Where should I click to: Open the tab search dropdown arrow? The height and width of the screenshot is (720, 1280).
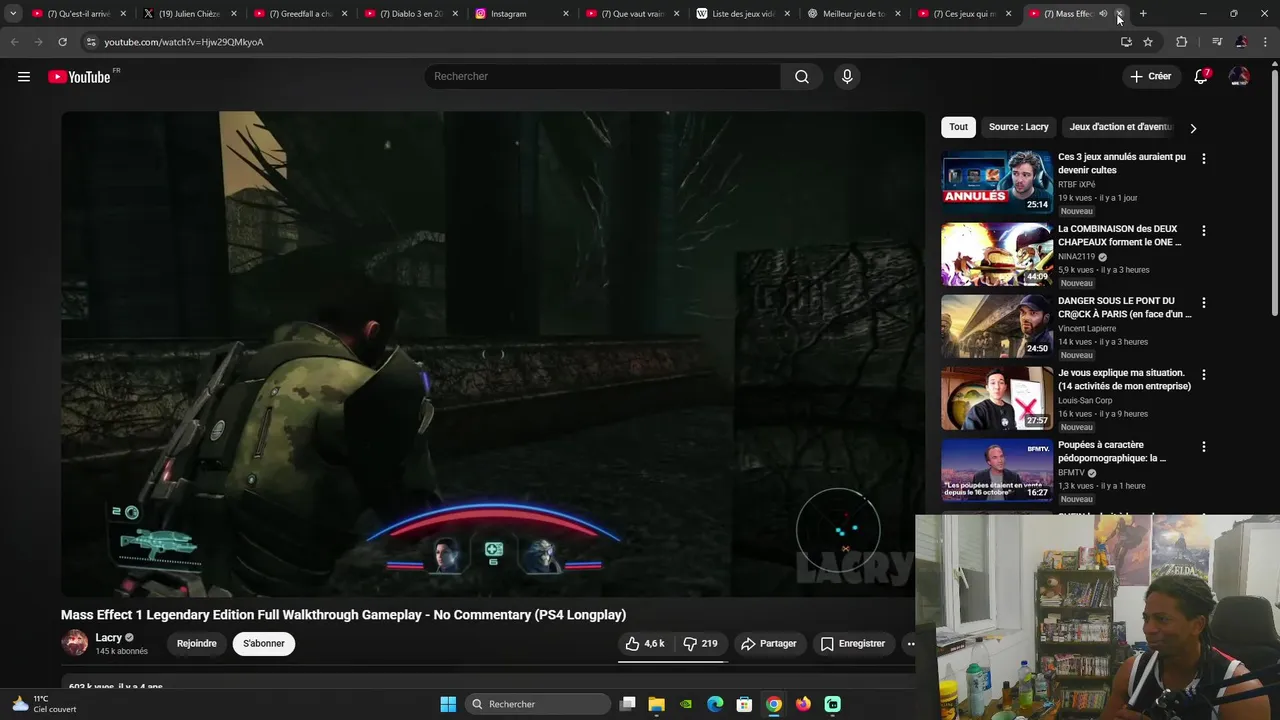pyautogui.click(x=13, y=14)
